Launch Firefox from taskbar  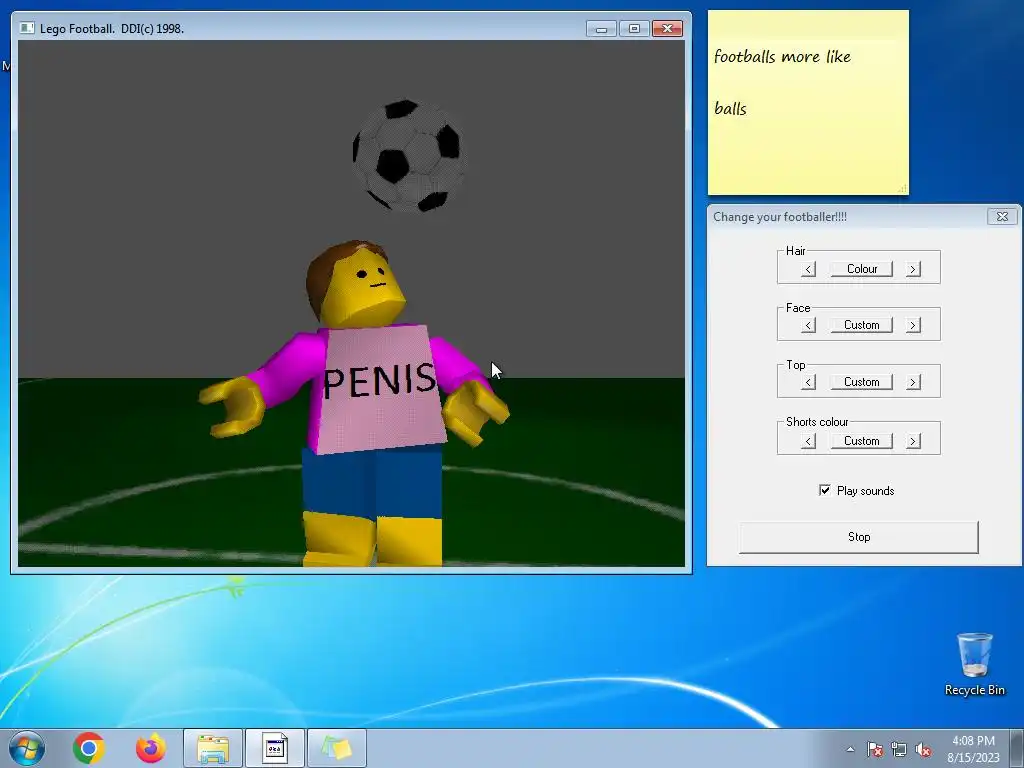tap(151, 748)
